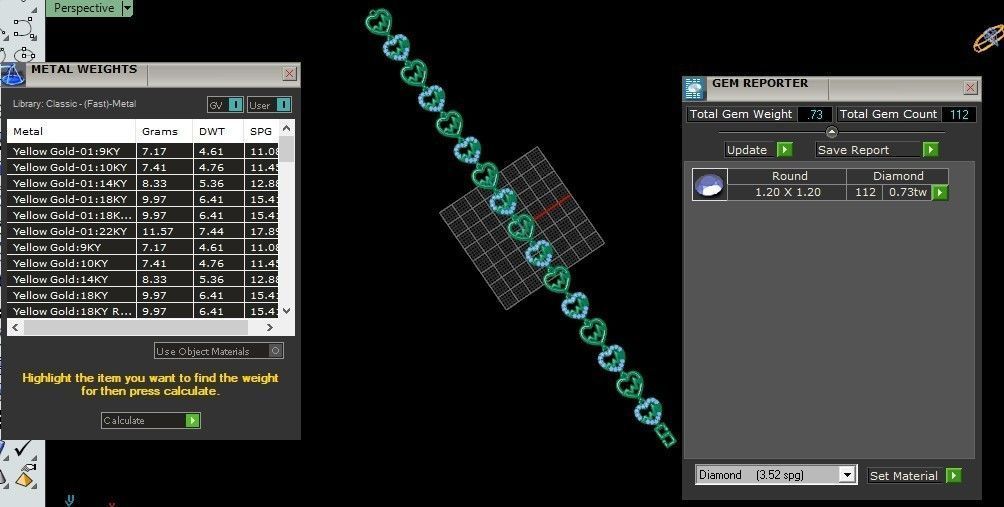Select the Yellow Gold-01:9KY row

point(143,151)
